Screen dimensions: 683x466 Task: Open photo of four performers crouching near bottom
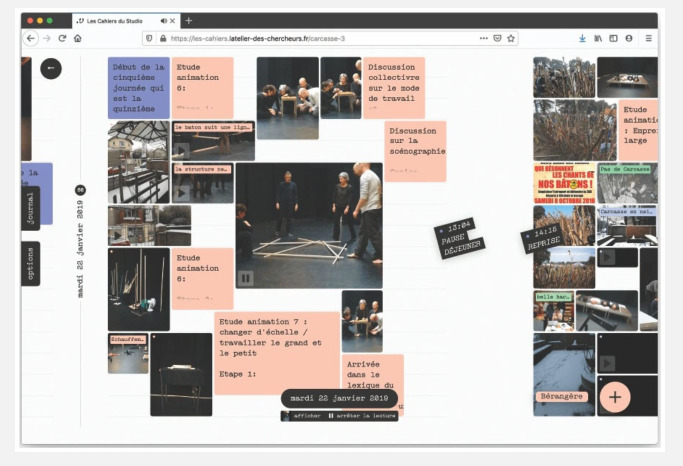(x=362, y=321)
